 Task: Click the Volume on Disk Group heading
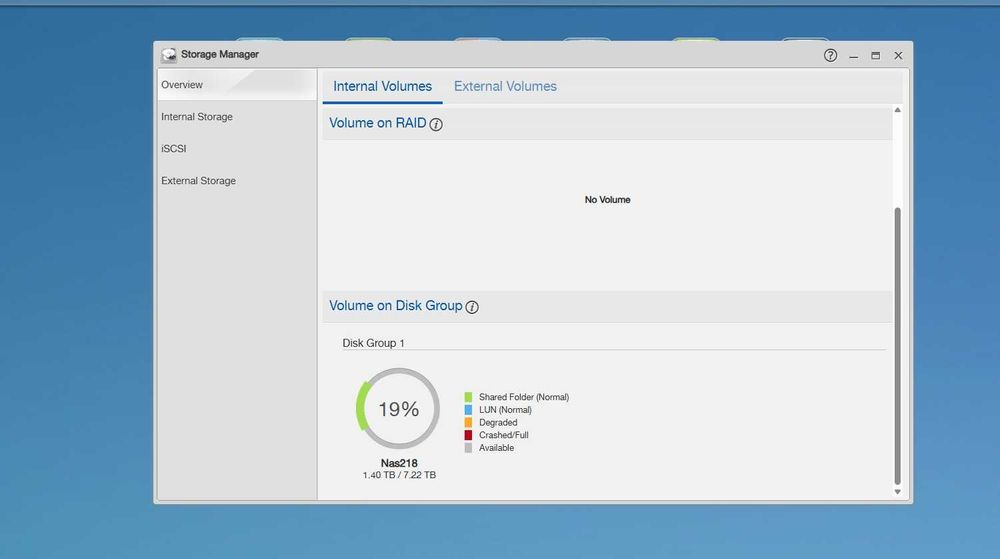pyautogui.click(x=395, y=306)
